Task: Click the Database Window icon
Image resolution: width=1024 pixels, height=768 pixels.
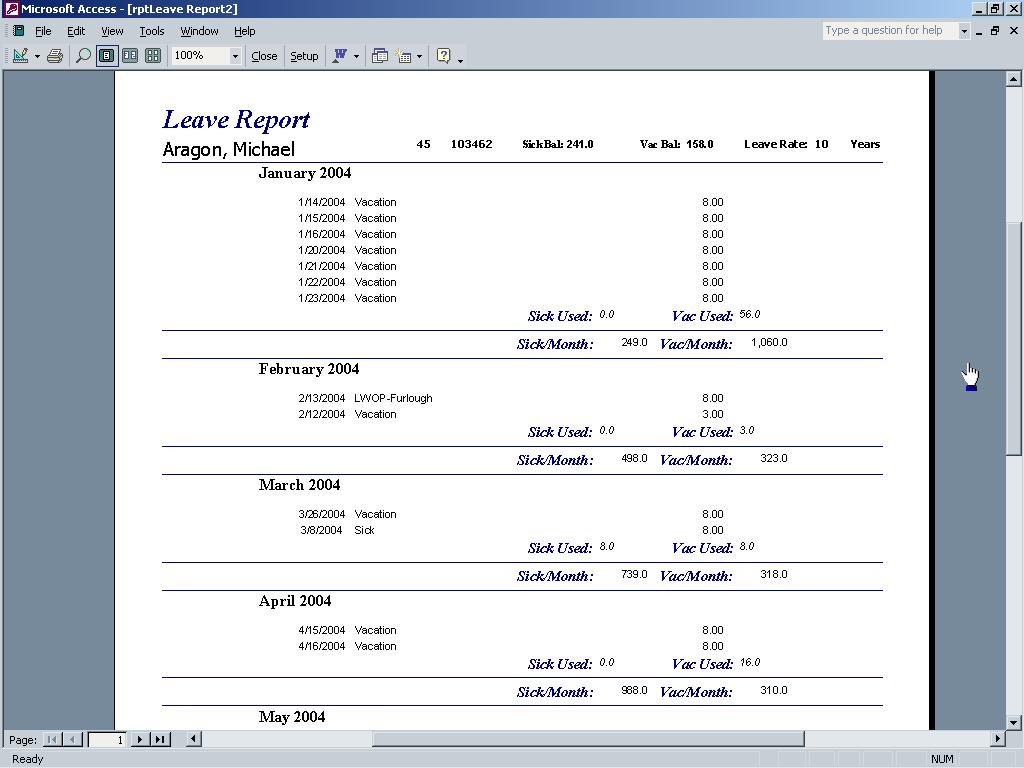Action: (380, 56)
